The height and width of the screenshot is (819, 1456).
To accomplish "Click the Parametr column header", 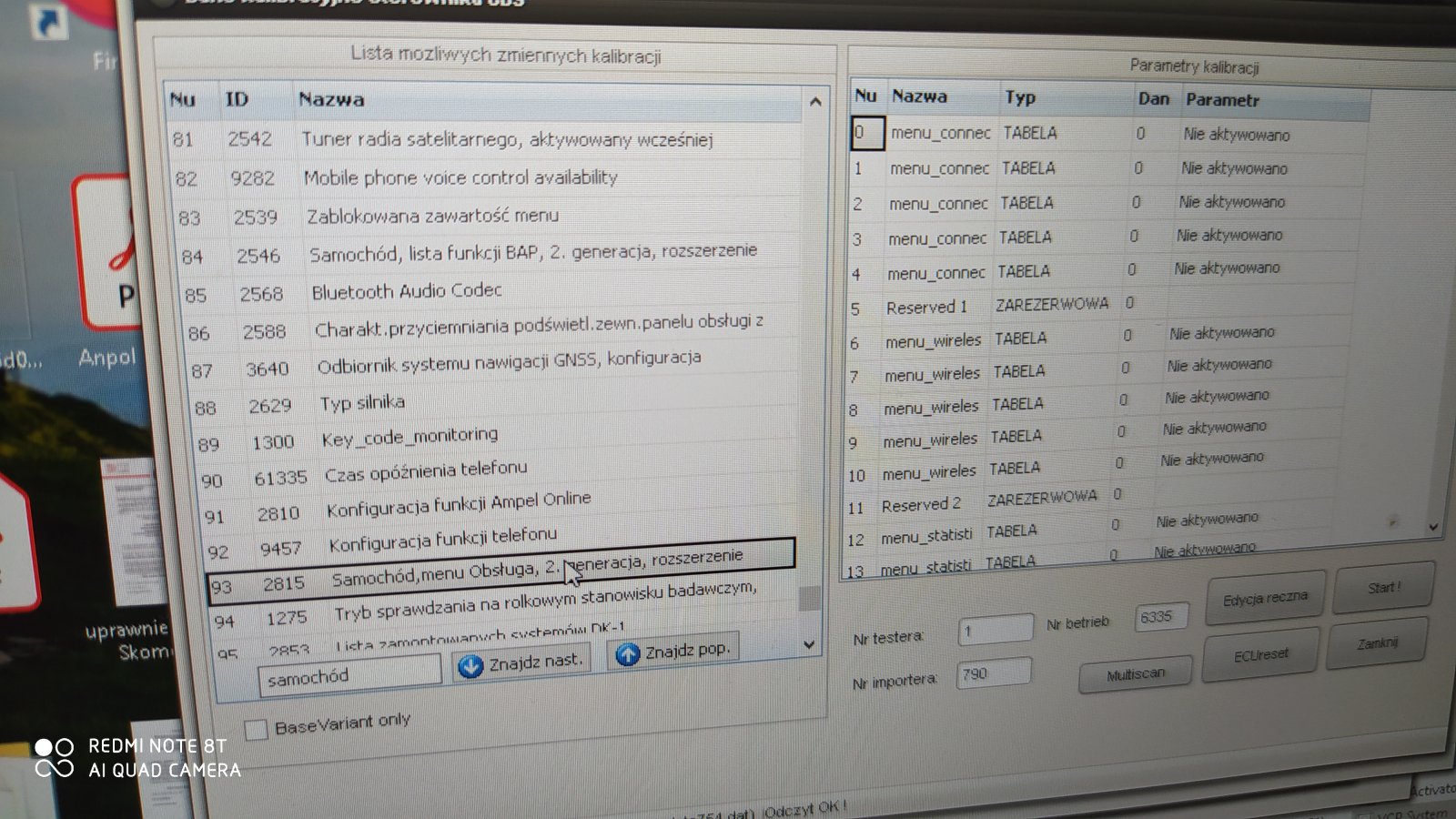I will 1274,101.
